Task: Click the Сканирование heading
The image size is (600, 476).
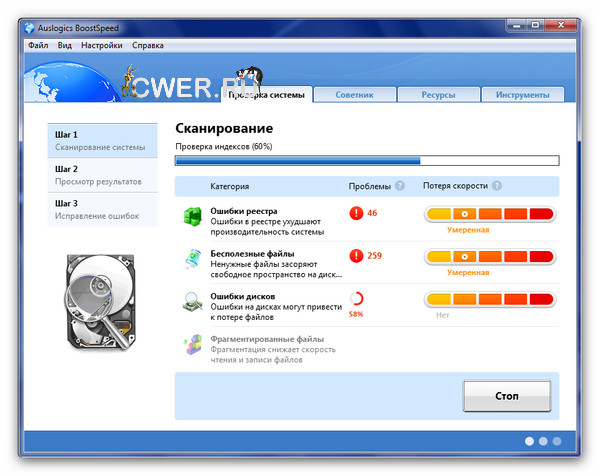Action: pos(224,128)
